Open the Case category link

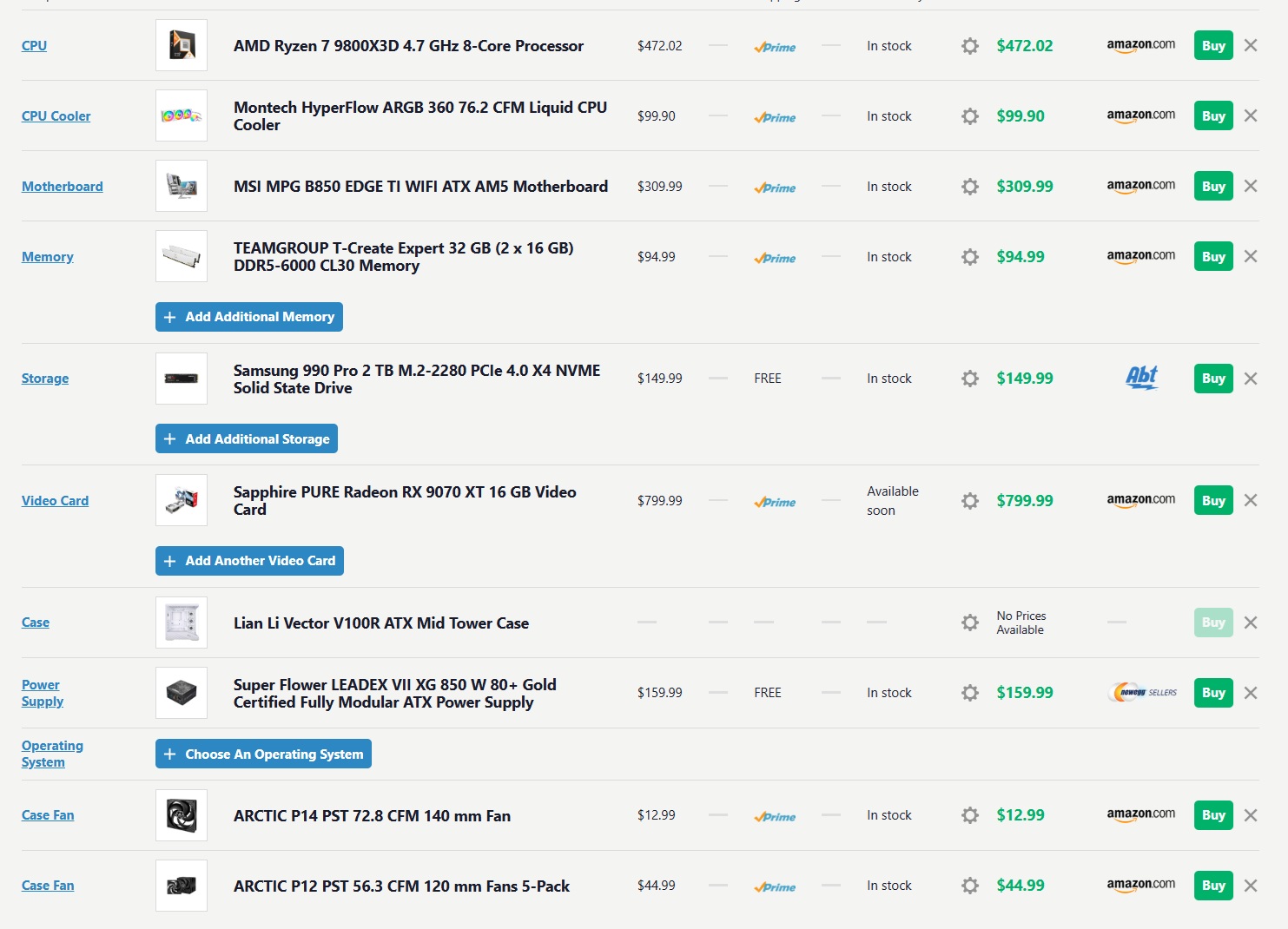tap(35, 622)
